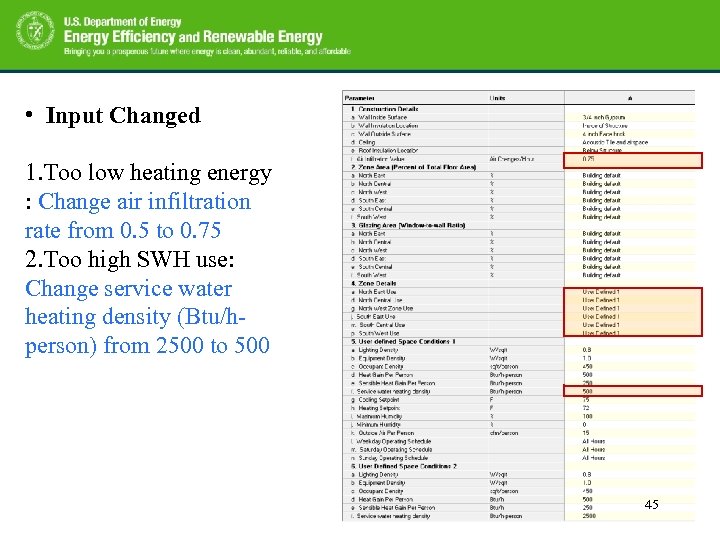The width and height of the screenshot is (720, 540).
Task: Select the '4. Zone Details' section heading
Action: [x=373, y=283]
